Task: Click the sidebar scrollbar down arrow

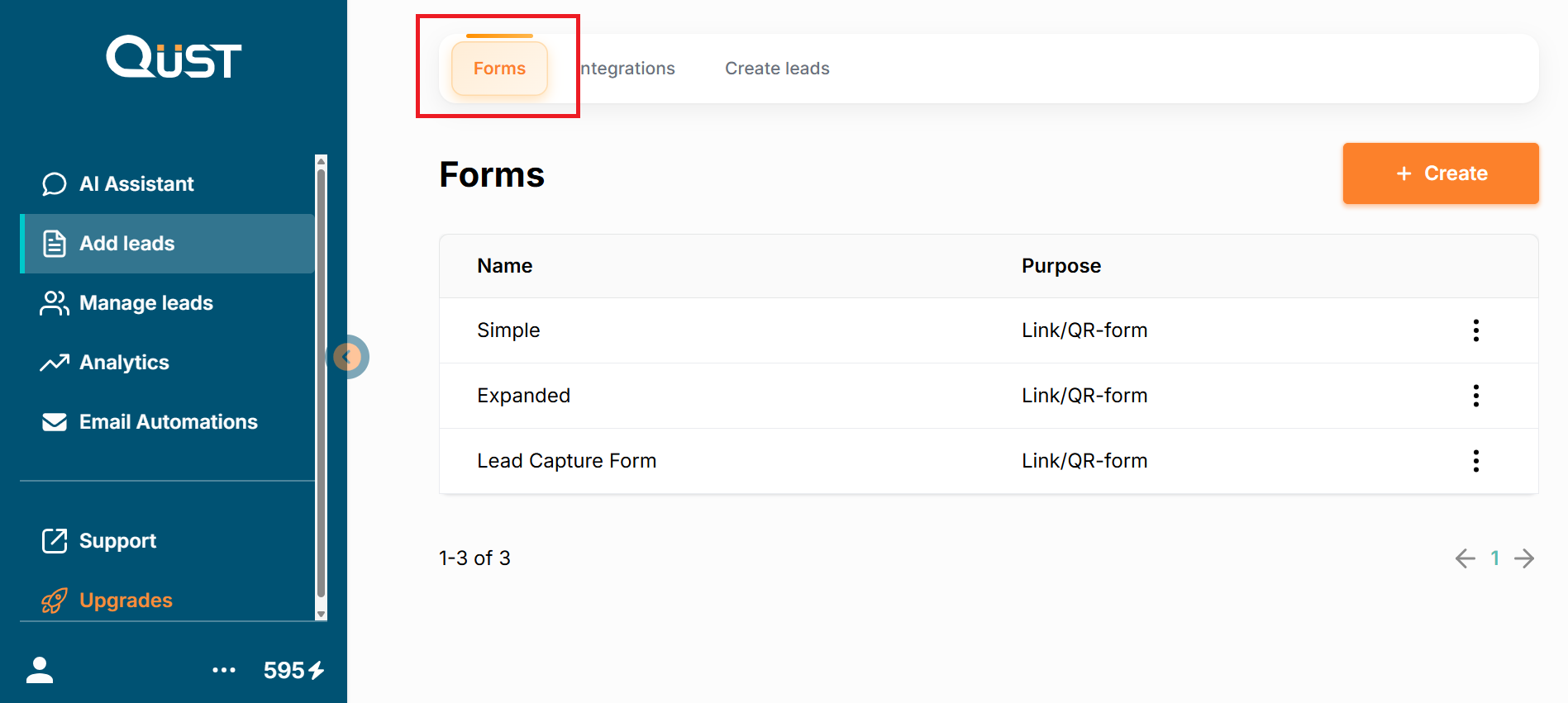Action: (x=322, y=615)
